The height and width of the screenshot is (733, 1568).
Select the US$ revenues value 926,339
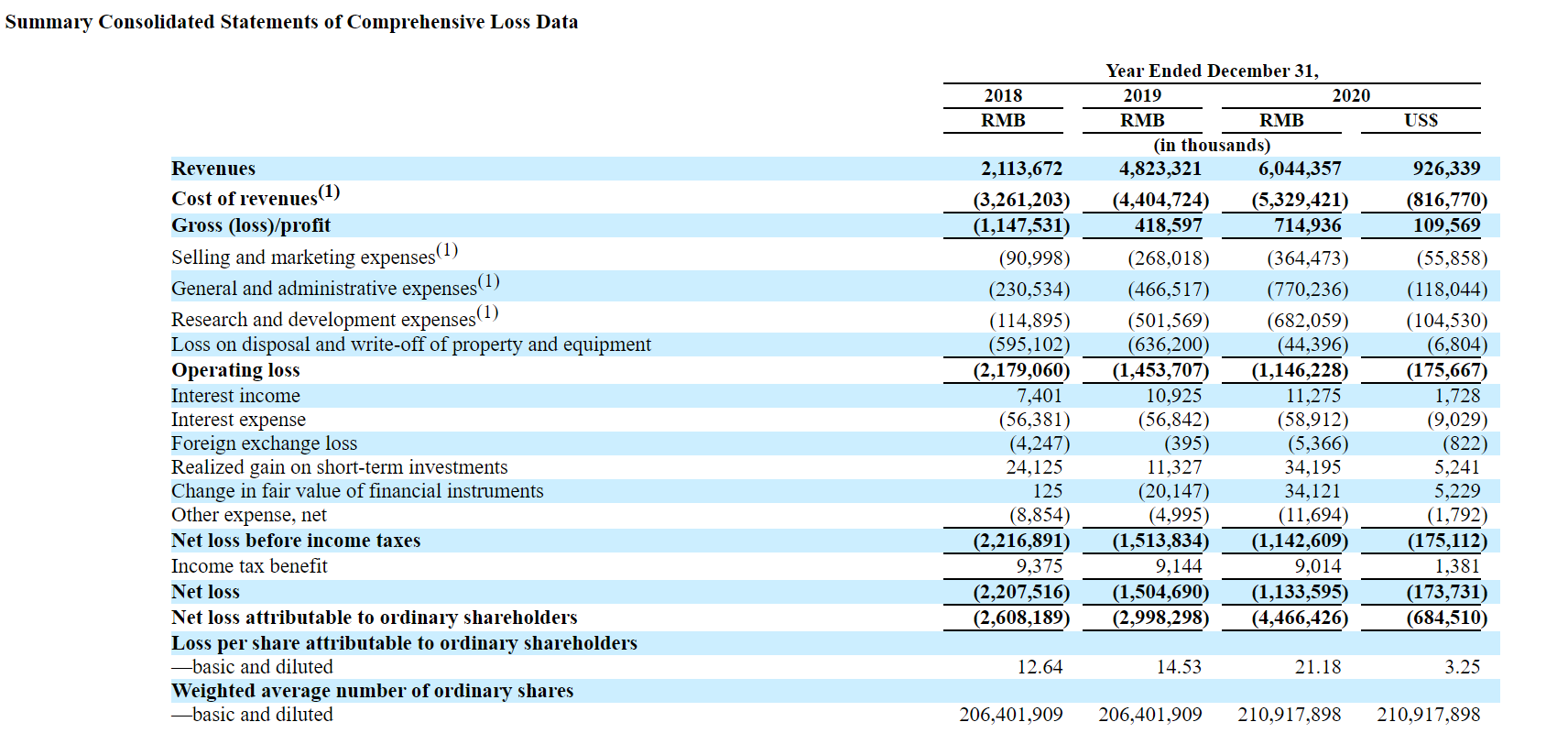(x=1446, y=169)
